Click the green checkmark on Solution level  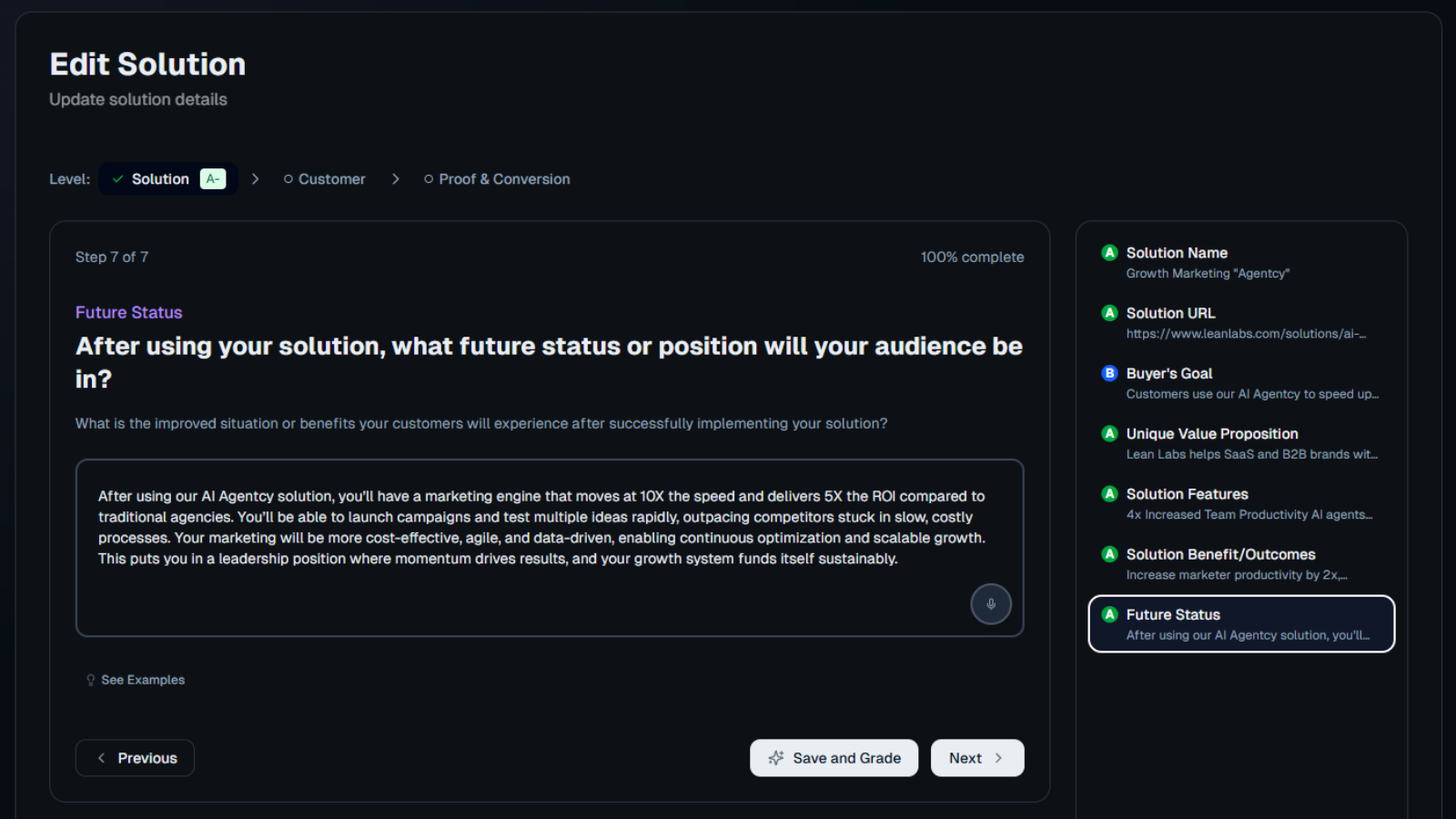click(x=117, y=179)
